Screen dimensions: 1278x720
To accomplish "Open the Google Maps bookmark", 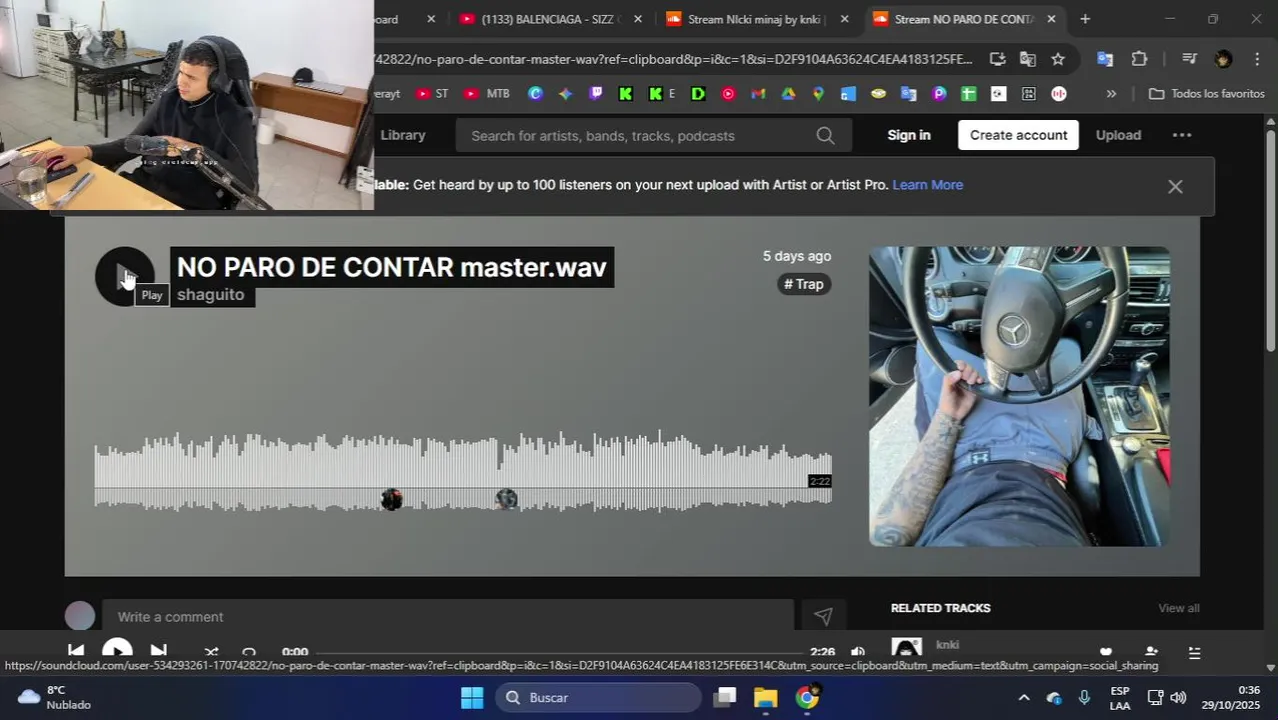I will click(x=818, y=94).
